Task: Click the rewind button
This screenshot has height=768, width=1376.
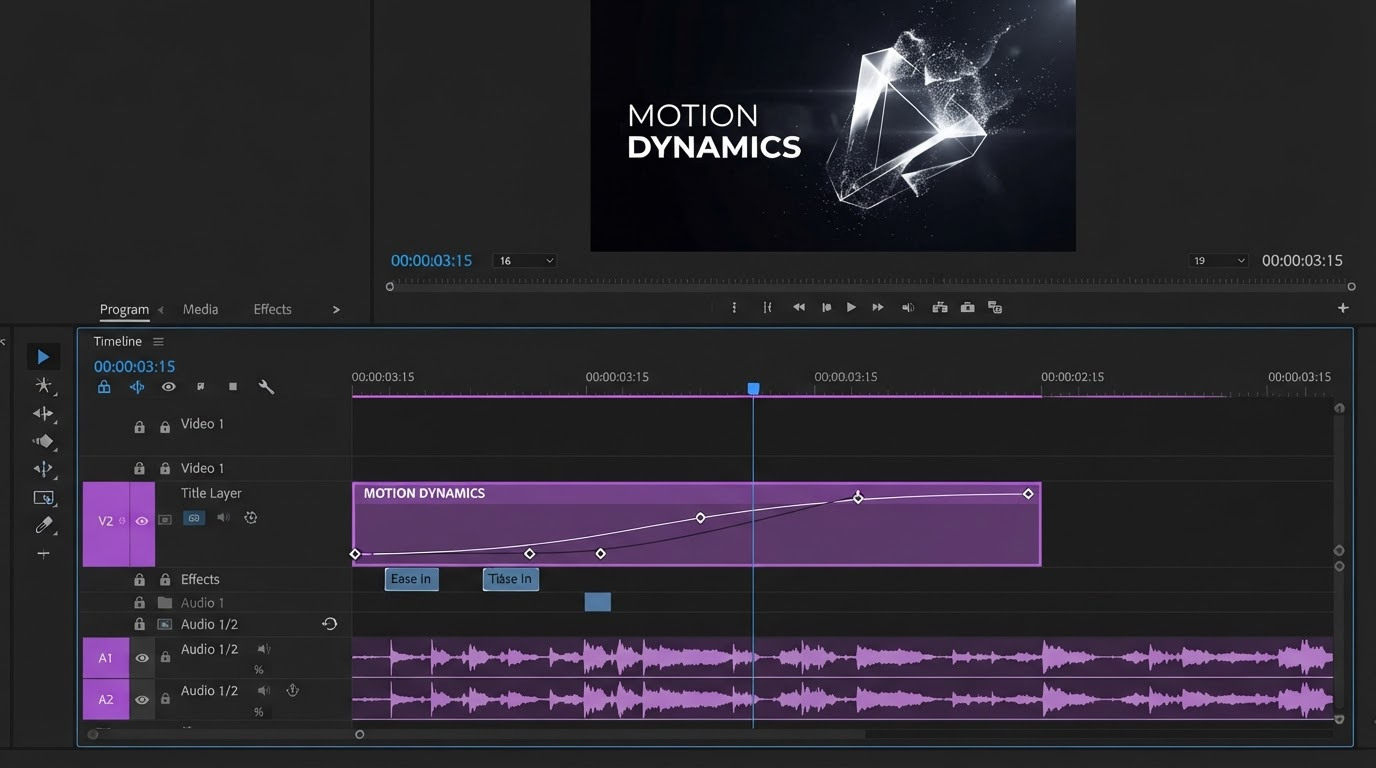Action: 799,308
